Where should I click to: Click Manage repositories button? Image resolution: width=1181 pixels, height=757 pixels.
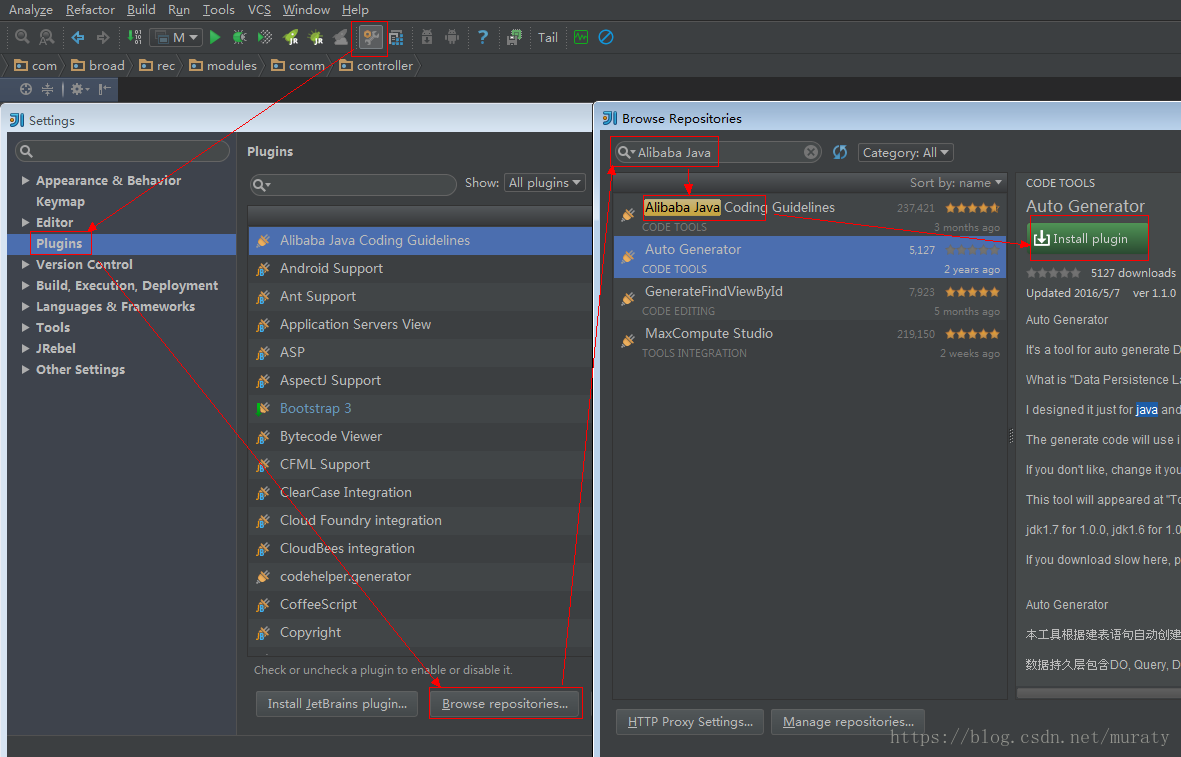point(848,722)
